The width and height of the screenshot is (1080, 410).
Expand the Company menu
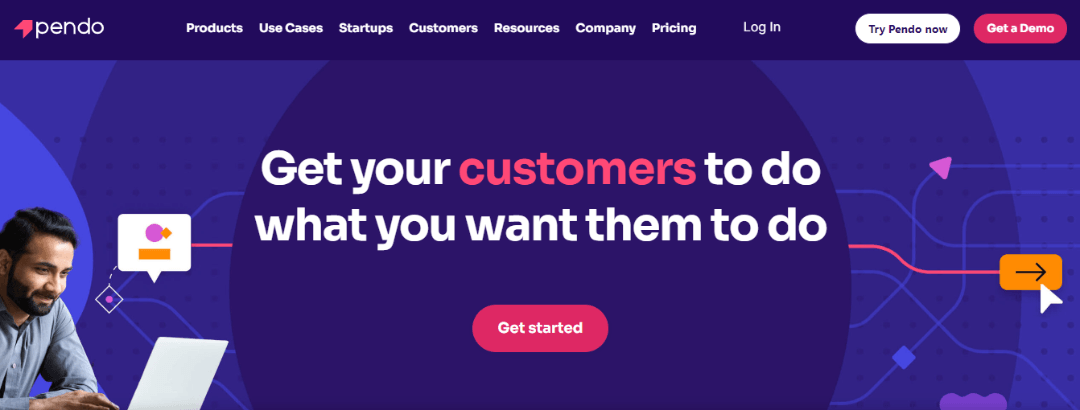pyautogui.click(x=605, y=28)
